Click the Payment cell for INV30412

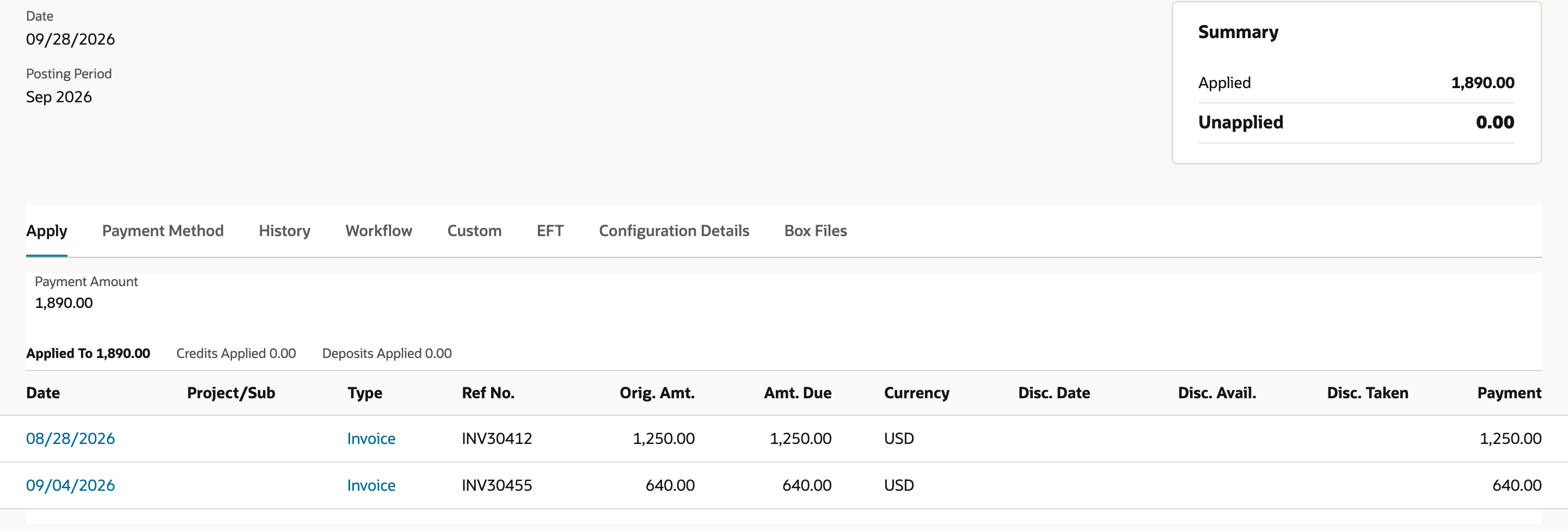pyautogui.click(x=1511, y=439)
